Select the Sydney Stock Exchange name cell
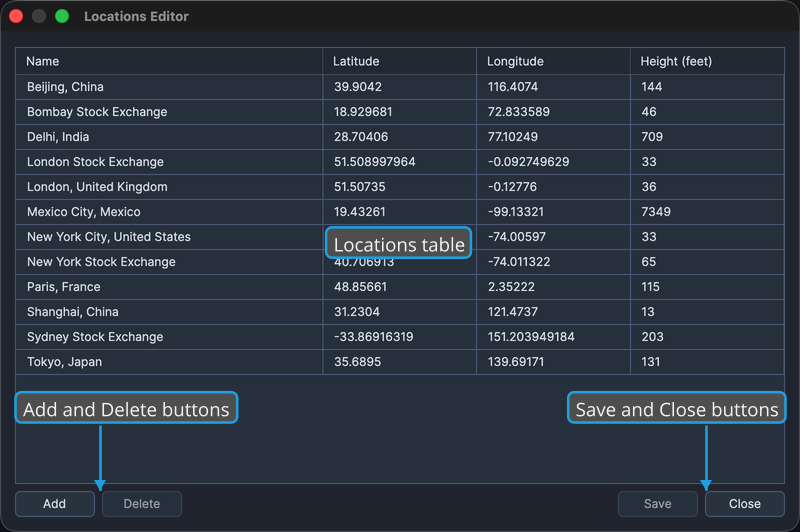This screenshot has height=532, width=800. coord(169,337)
